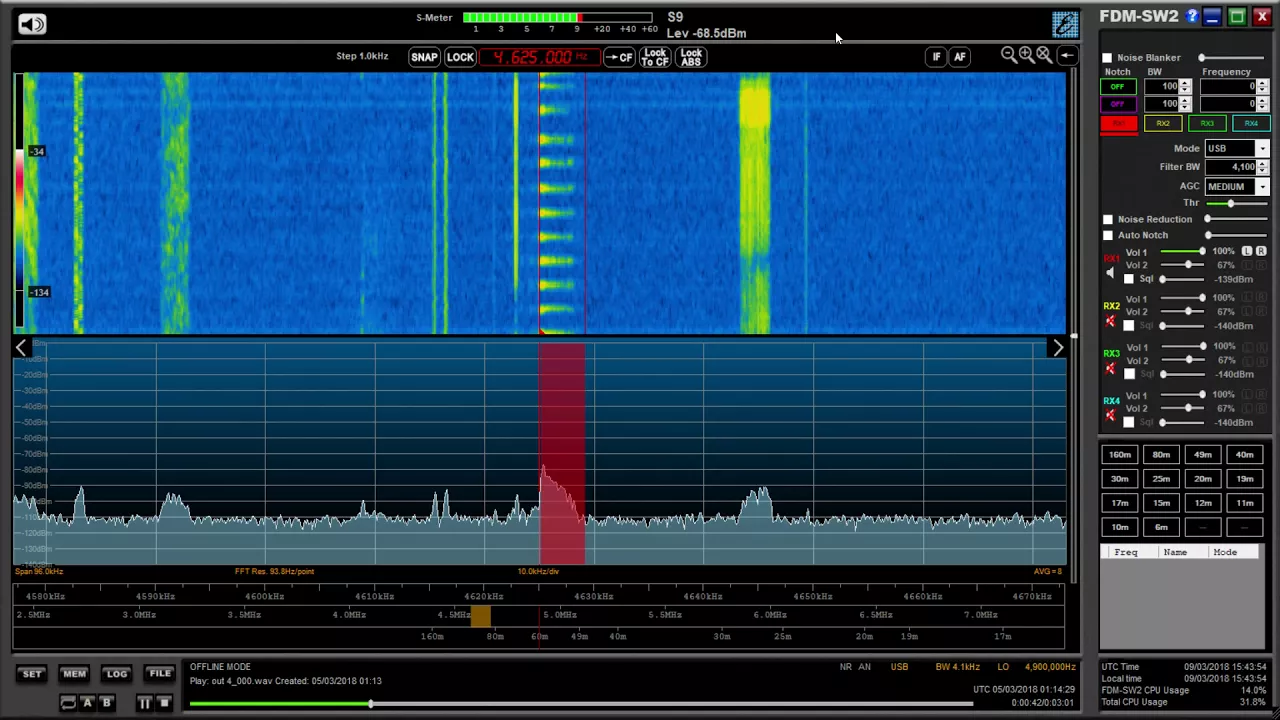
Task: Unmute RX3 crossed speaker icon
Action: point(1110,369)
